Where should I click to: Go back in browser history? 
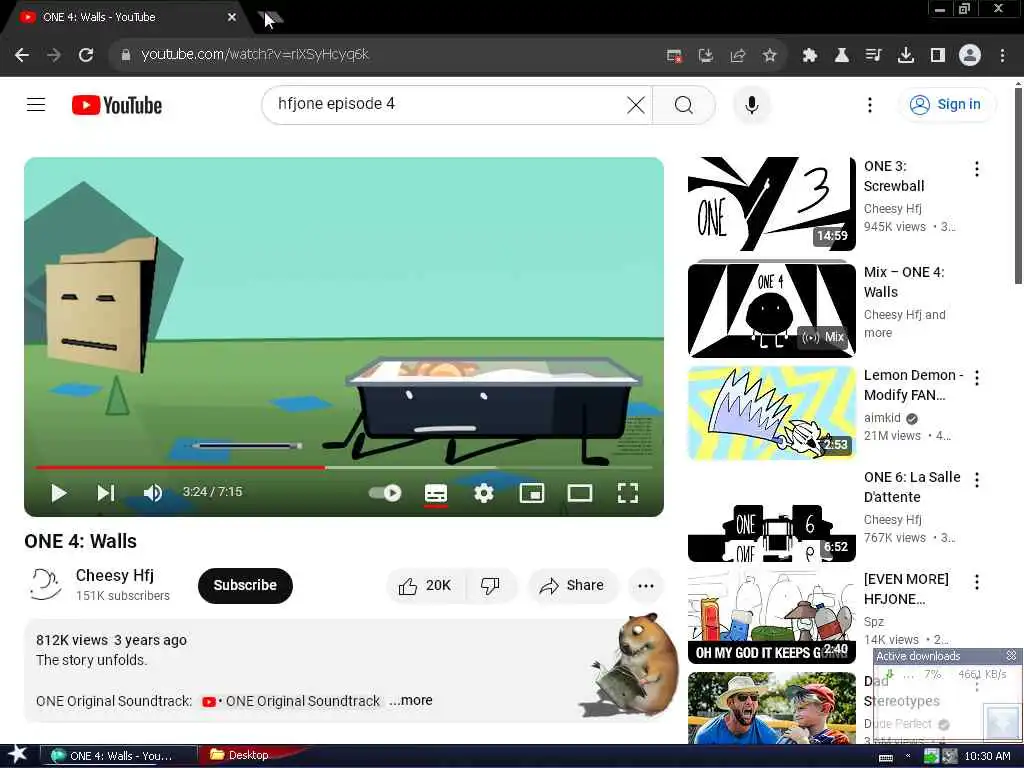pyautogui.click(x=22, y=55)
